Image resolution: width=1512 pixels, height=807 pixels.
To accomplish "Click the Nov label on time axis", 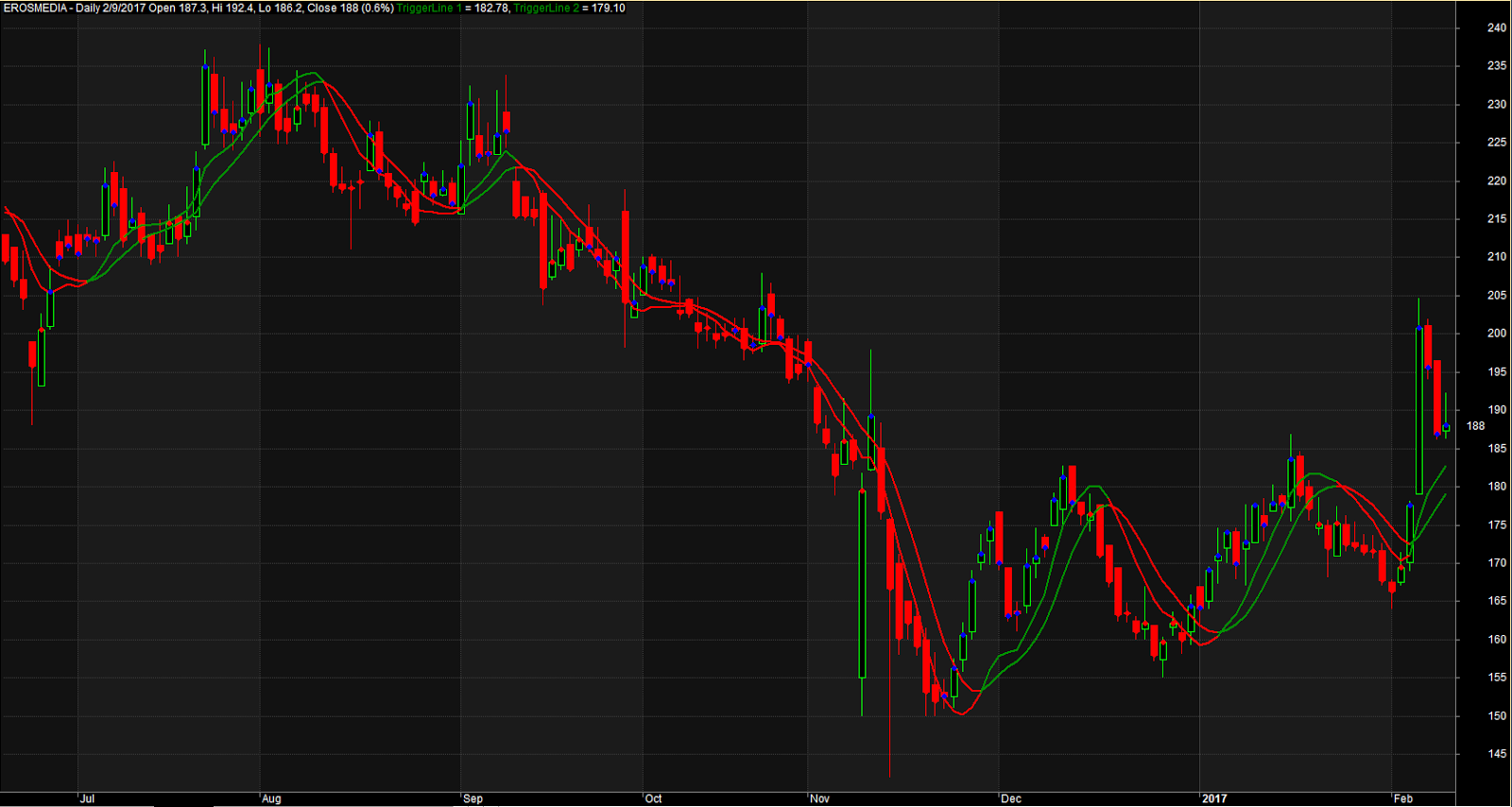I will coord(820,798).
